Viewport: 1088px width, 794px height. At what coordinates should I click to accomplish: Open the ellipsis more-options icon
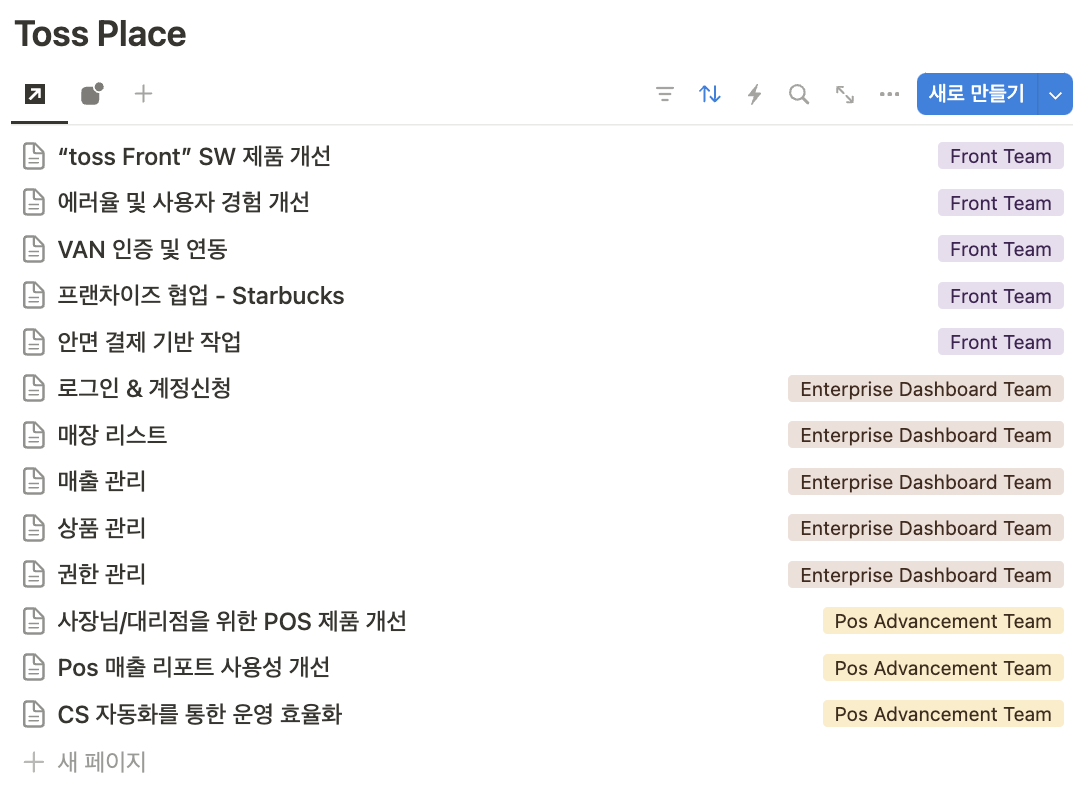(x=889, y=93)
